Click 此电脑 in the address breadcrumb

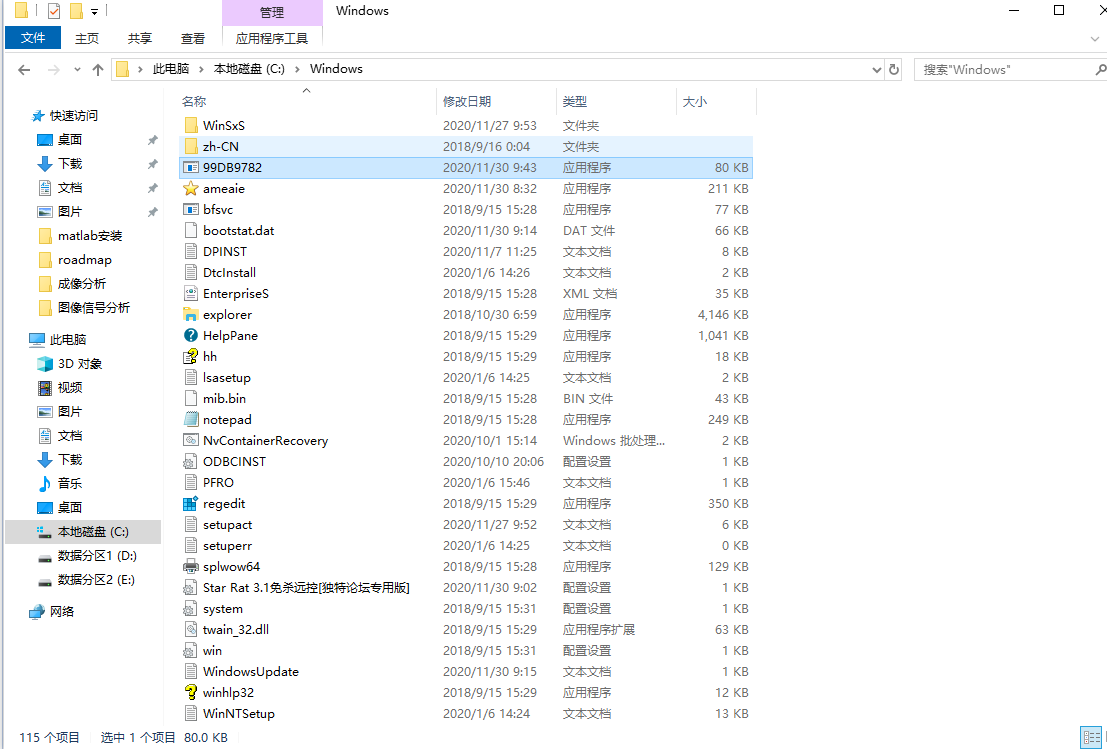pyautogui.click(x=171, y=68)
